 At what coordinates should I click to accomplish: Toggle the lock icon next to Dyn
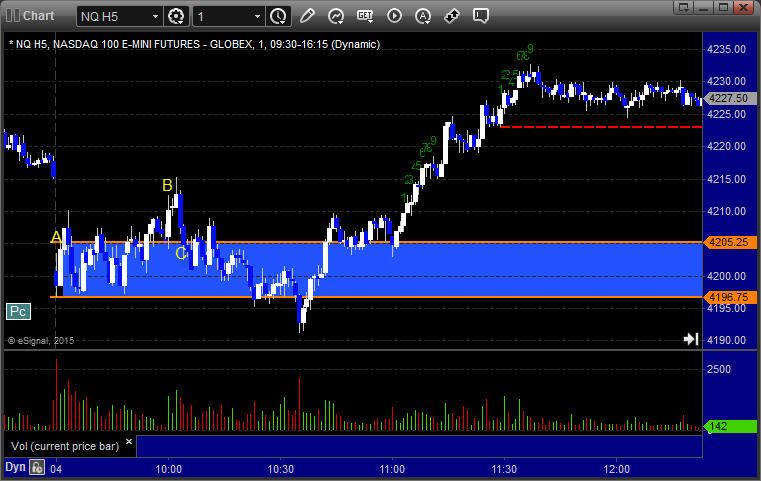pos(37,467)
